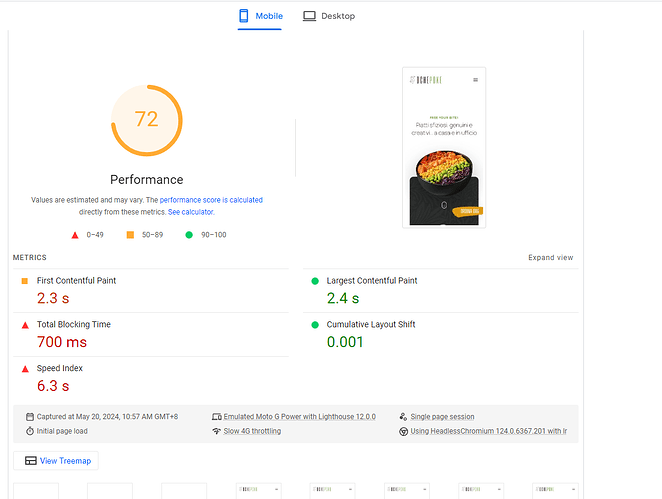Click the 2.4 s metric value
This screenshot has height=499, width=662.
pos(343,298)
